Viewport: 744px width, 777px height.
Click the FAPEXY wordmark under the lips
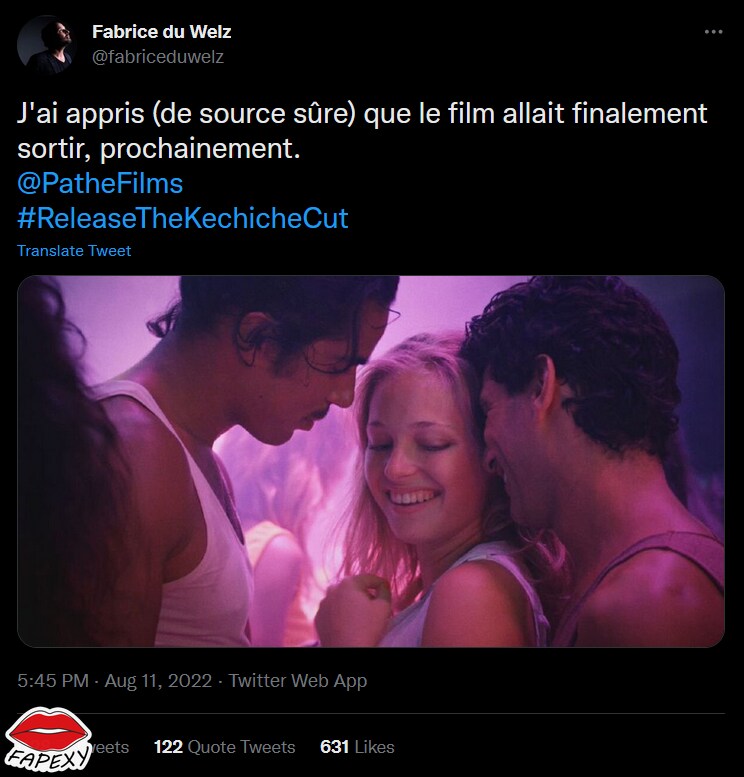coord(49,759)
